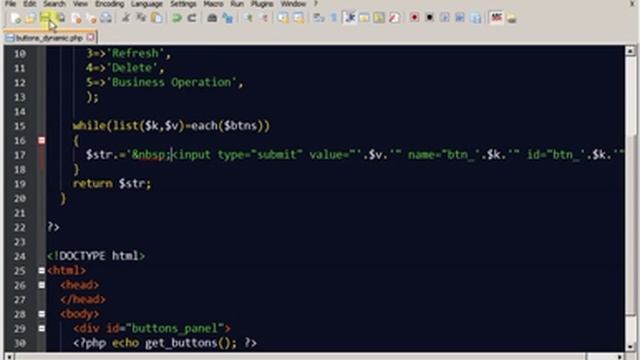Click vertical scrollbar up arrow
The image size is (640, 360).
[630, 51]
